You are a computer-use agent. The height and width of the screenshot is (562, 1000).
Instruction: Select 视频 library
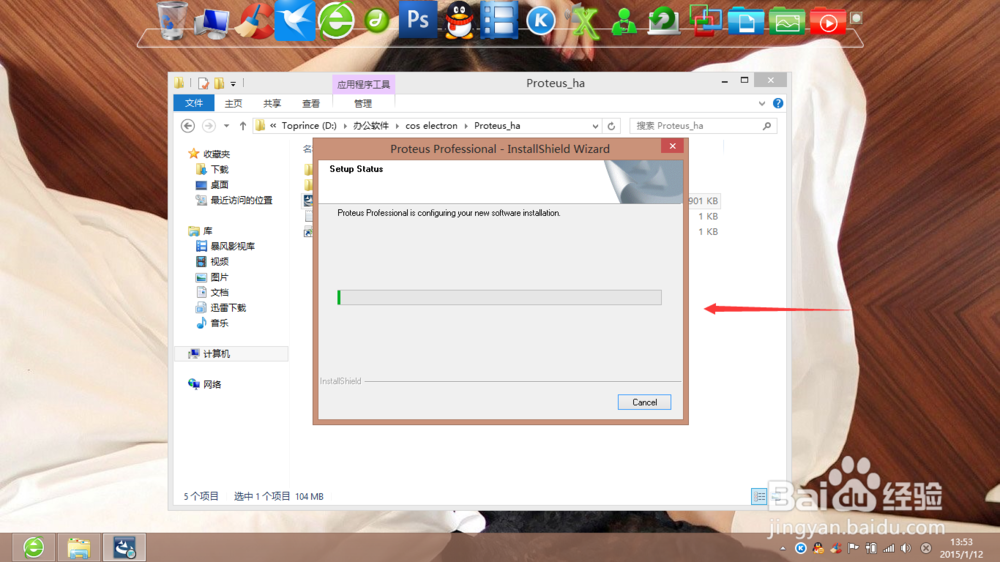tap(219, 262)
